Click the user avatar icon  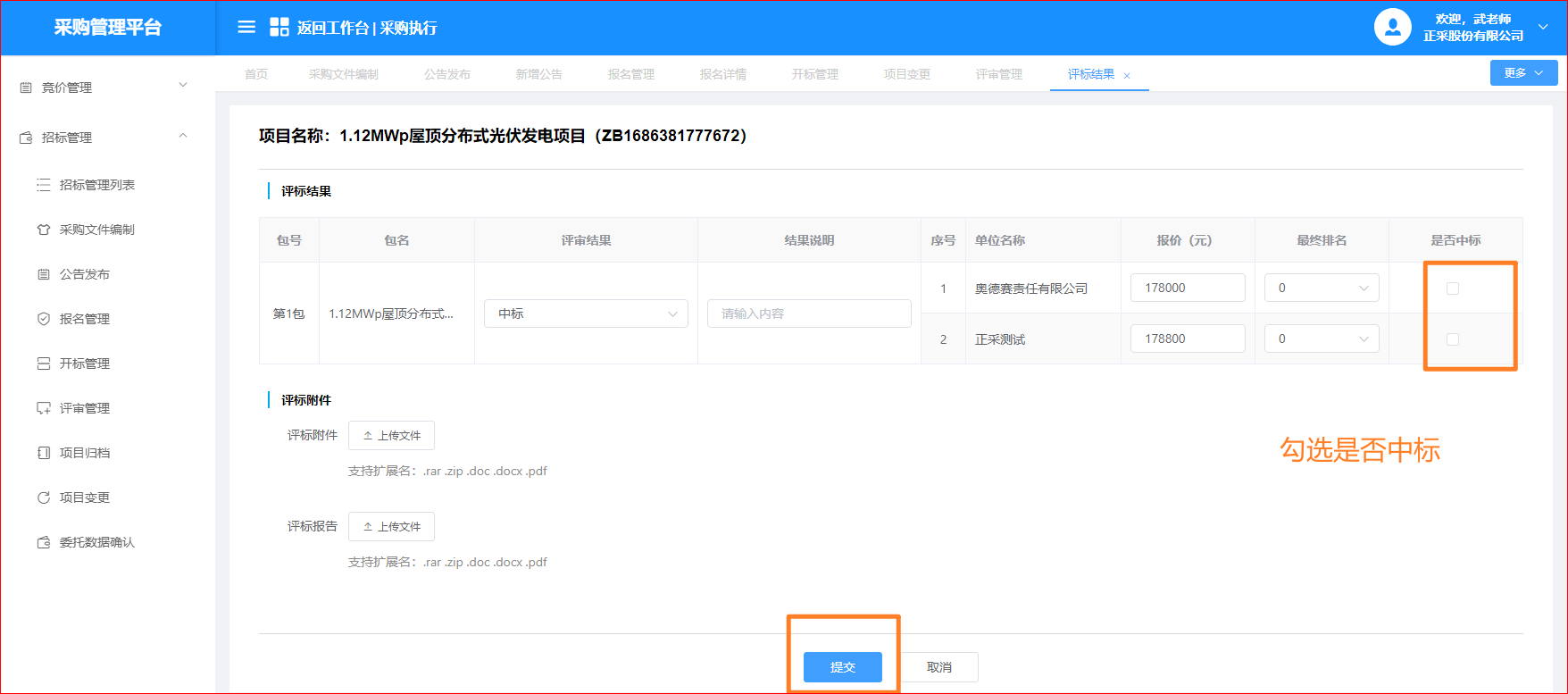click(1392, 28)
